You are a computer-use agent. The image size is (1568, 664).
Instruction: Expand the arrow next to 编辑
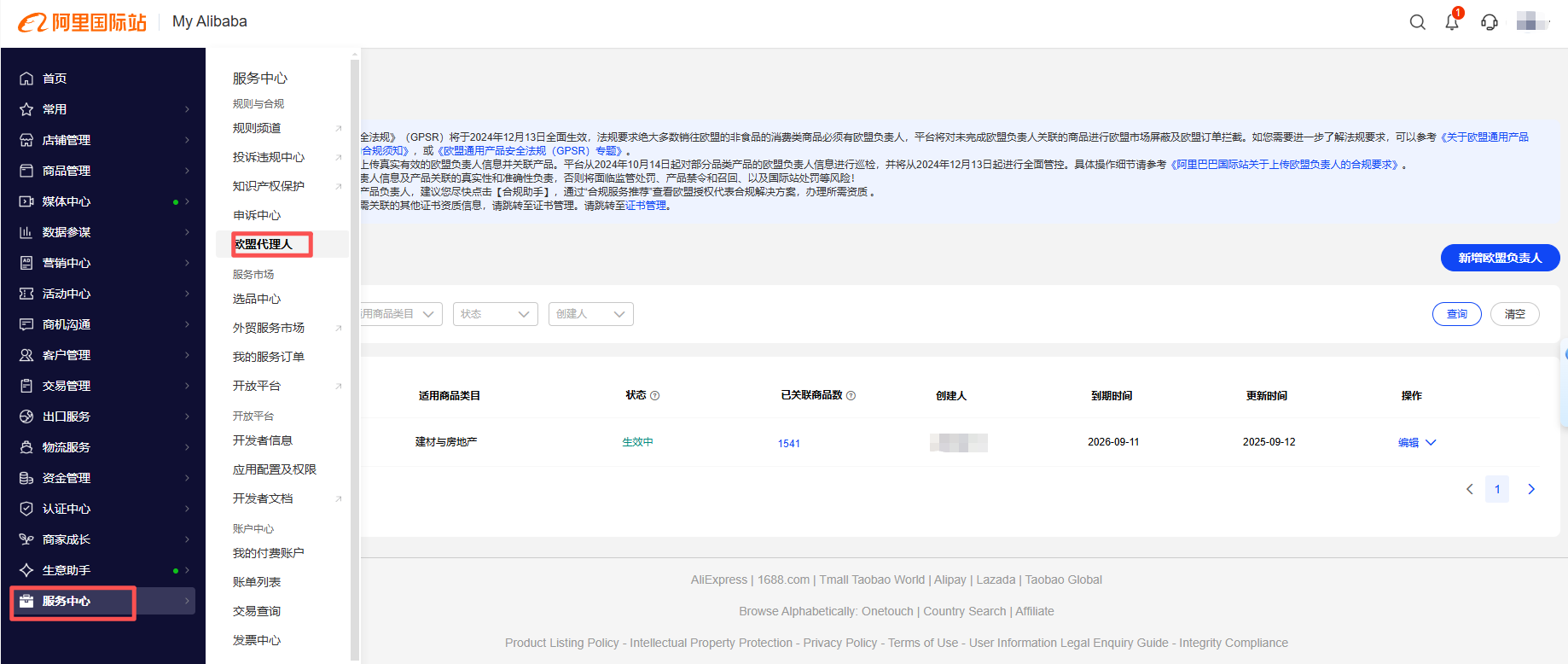pyautogui.click(x=1432, y=442)
